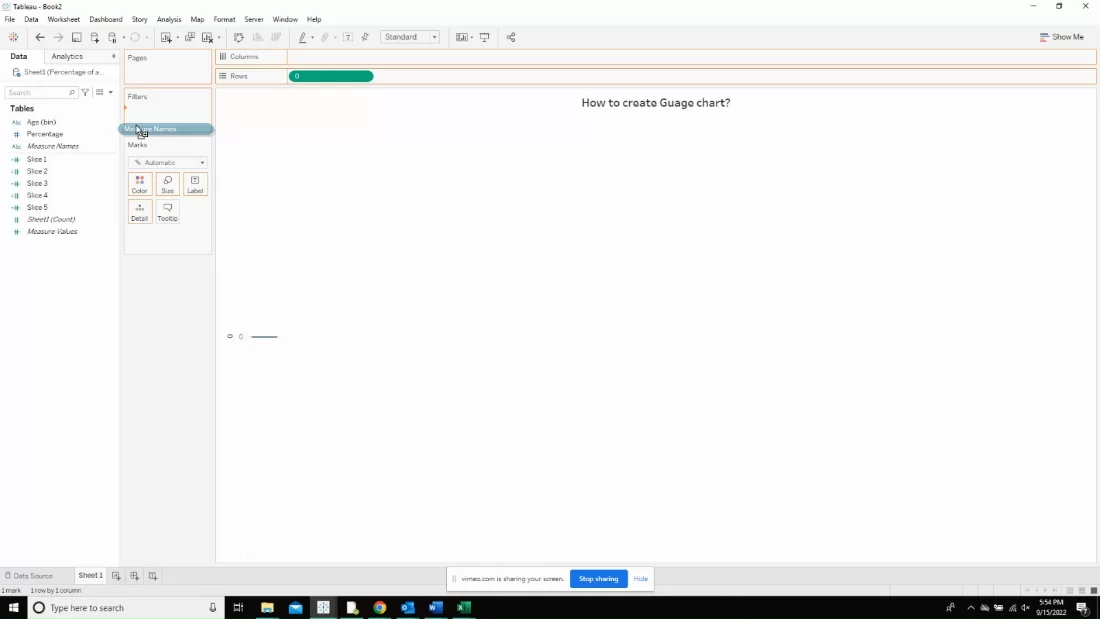This screenshot has height=619, width=1100.
Task: Select the Slice 3 field
Action: coord(37,183)
